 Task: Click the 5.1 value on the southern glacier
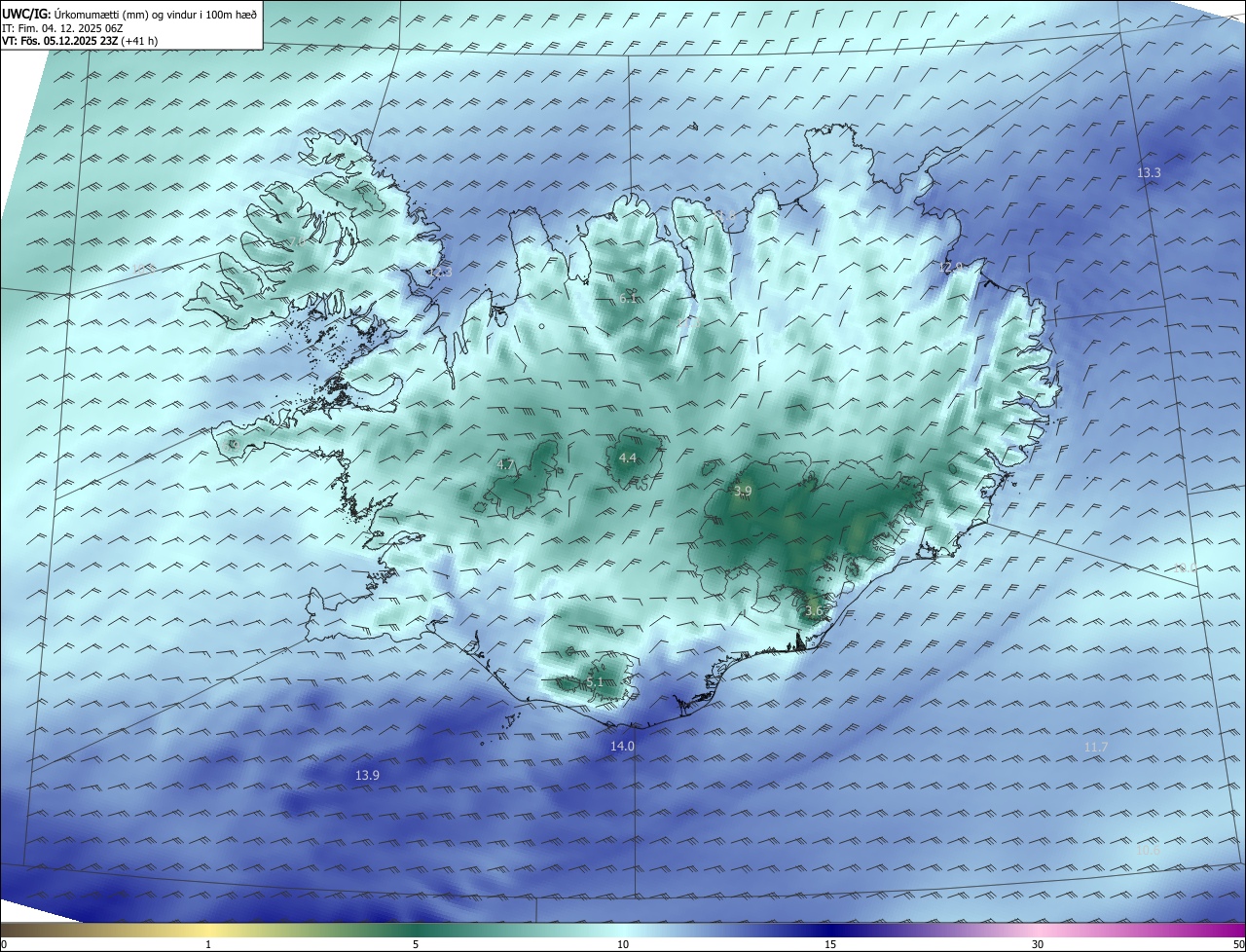pyautogui.click(x=595, y=683)
